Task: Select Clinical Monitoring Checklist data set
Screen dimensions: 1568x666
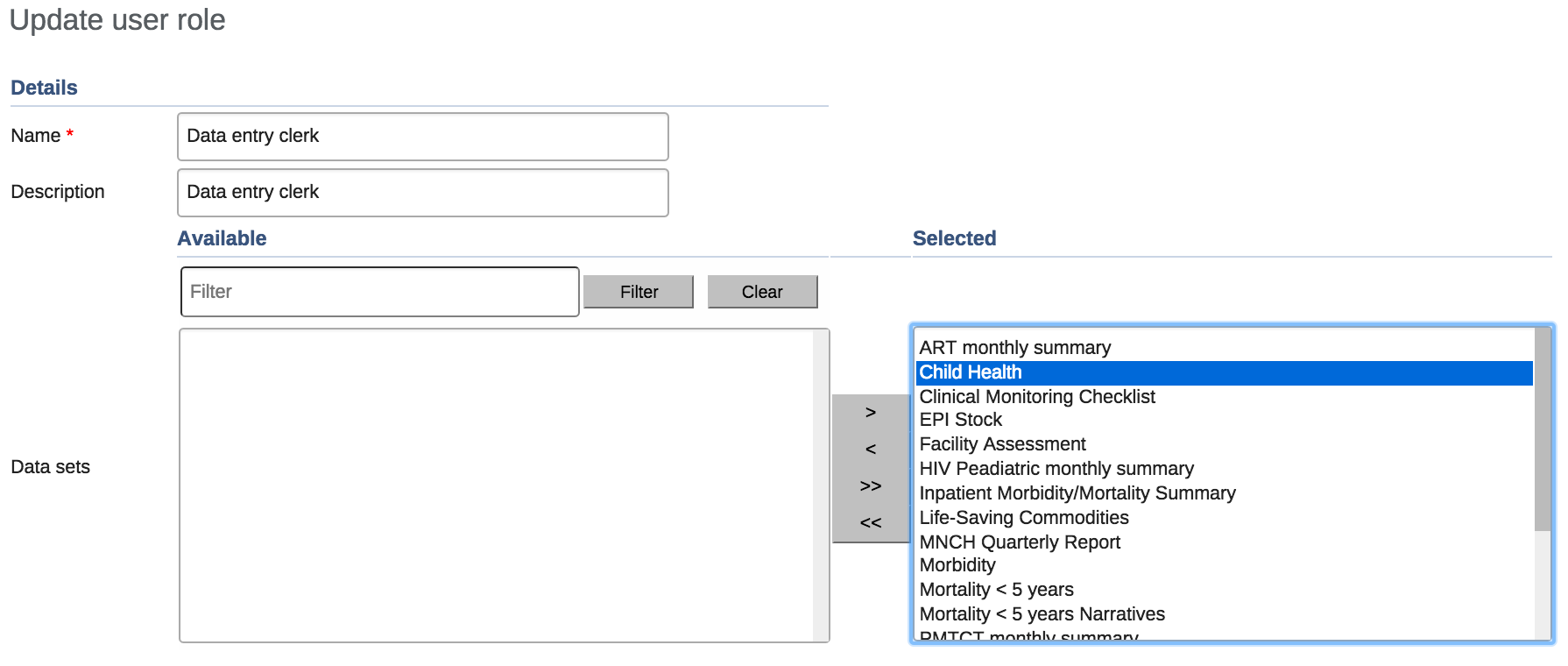Action: tap(1037, 397)
